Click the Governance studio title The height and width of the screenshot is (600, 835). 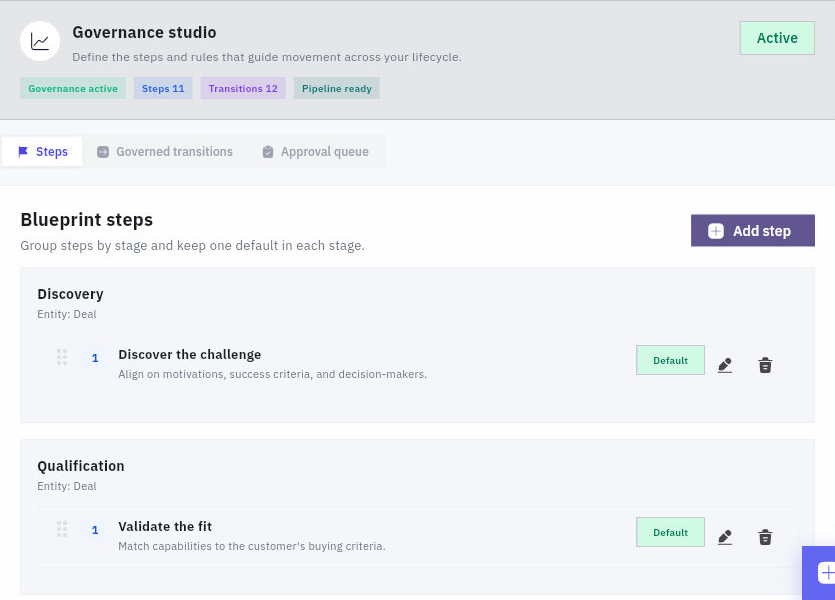[x=144, y=32]
